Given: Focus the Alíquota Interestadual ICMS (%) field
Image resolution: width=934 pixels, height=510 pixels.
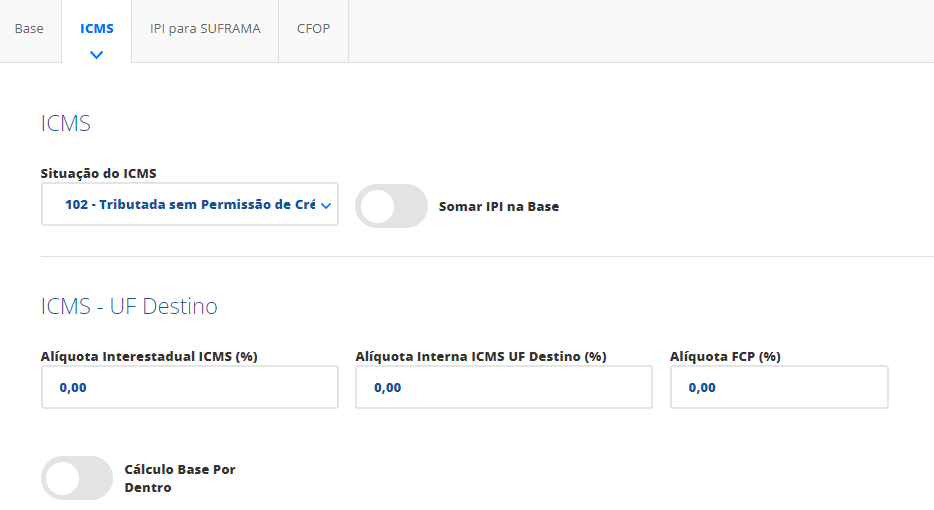Looking at the screenshot, I should (x=190, y=387).
